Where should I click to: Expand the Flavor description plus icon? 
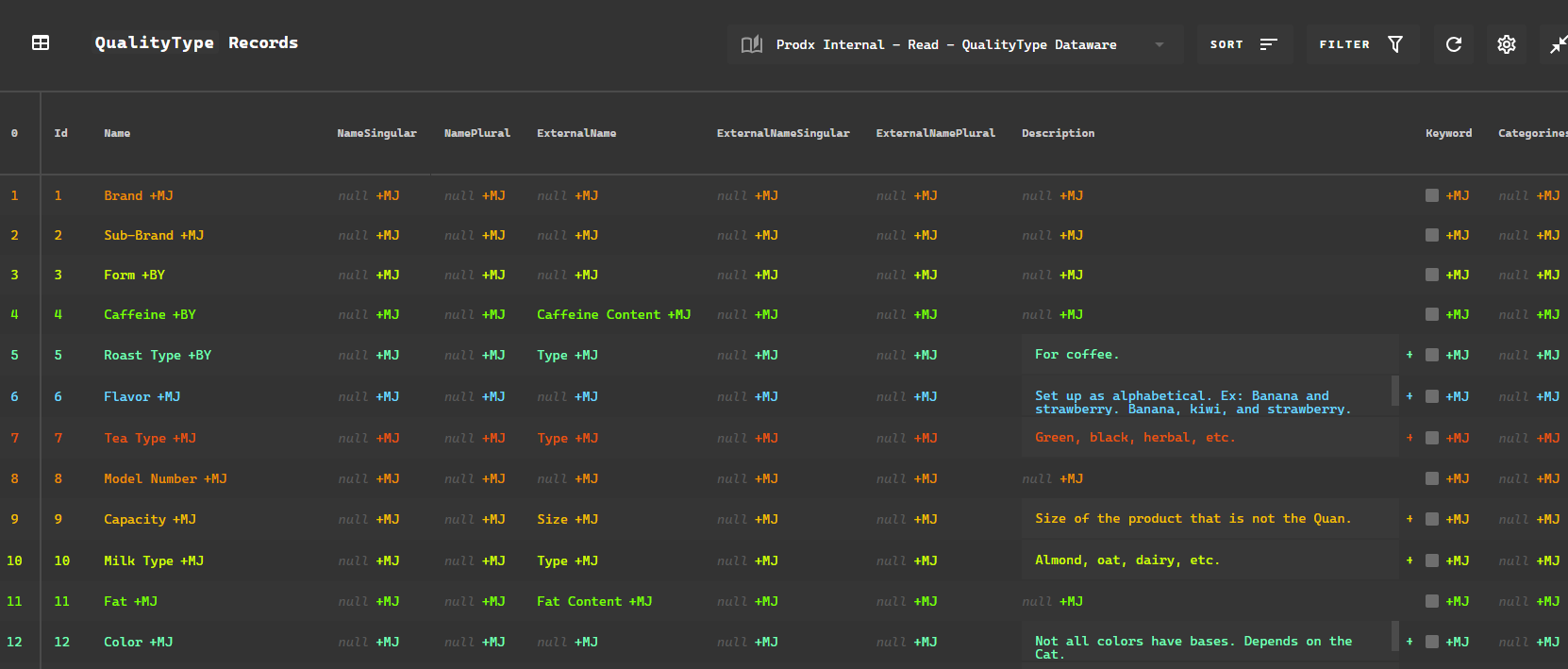tap(1410, 396)
